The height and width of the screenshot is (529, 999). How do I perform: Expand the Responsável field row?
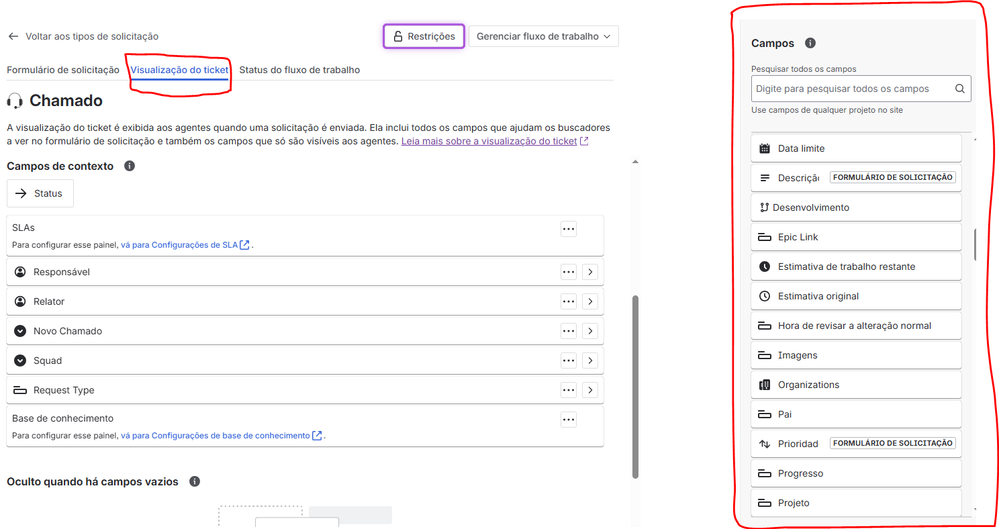[590, 272]
